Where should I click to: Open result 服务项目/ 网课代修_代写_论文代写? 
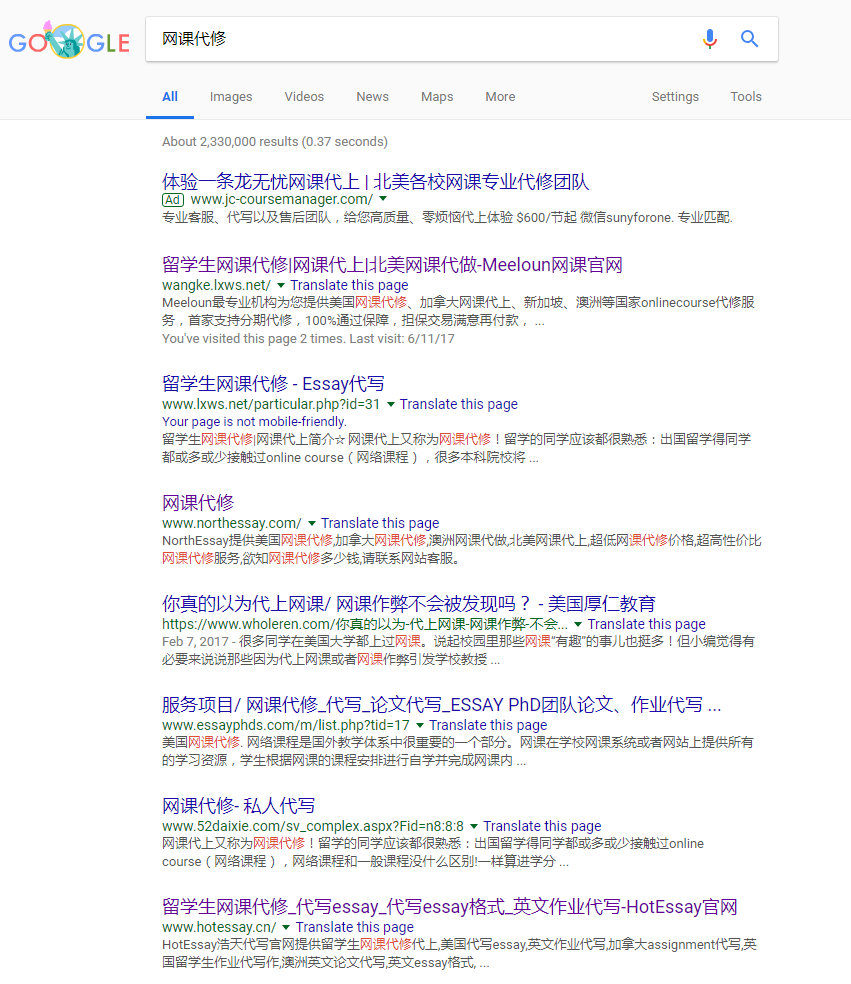tap(441, 705)
